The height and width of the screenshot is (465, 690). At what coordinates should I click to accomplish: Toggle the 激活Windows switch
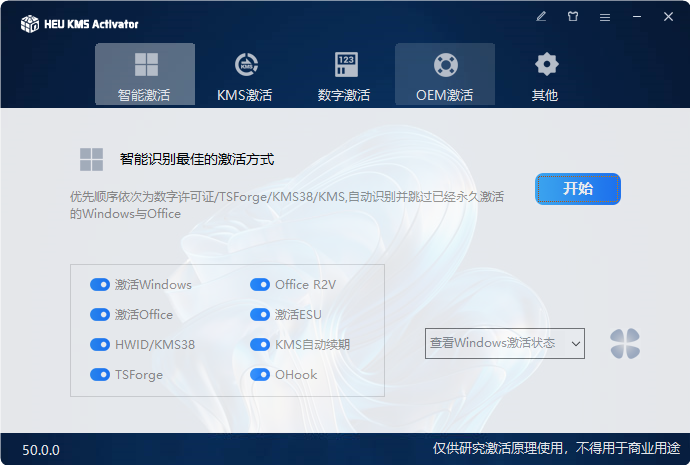coord(100,285)
